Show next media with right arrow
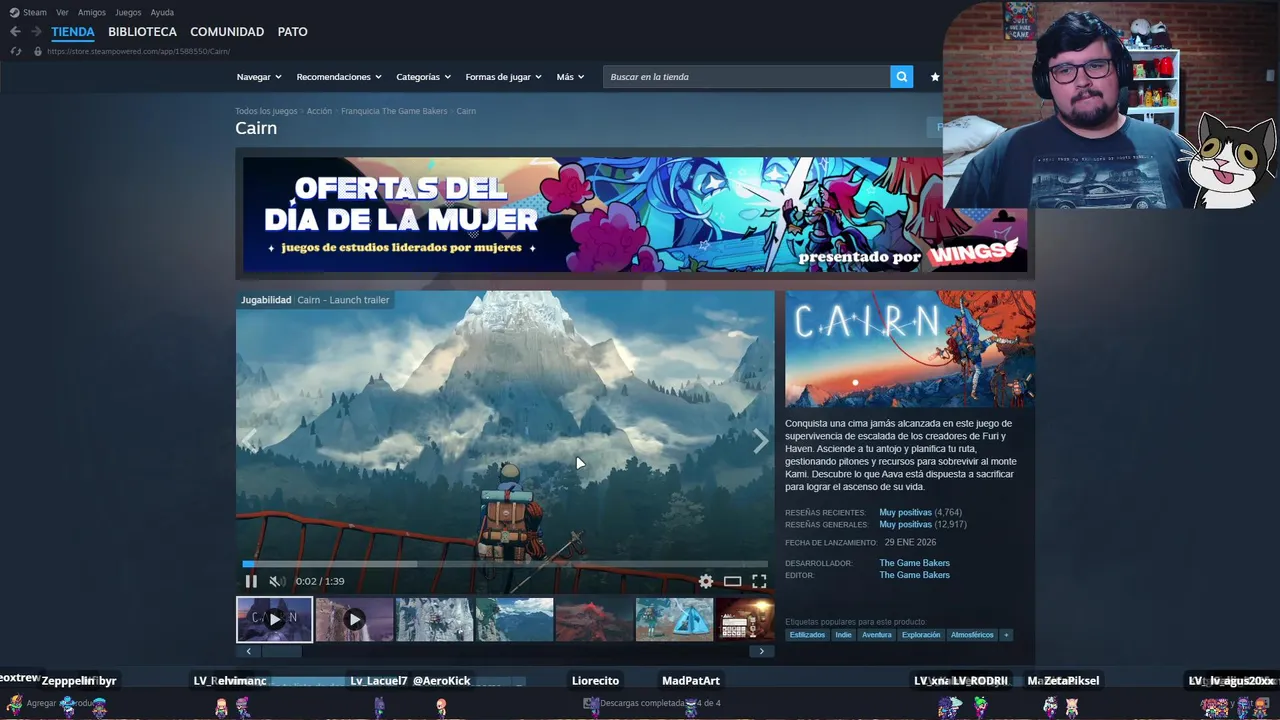1280x720 pixels. coord(761,441)
